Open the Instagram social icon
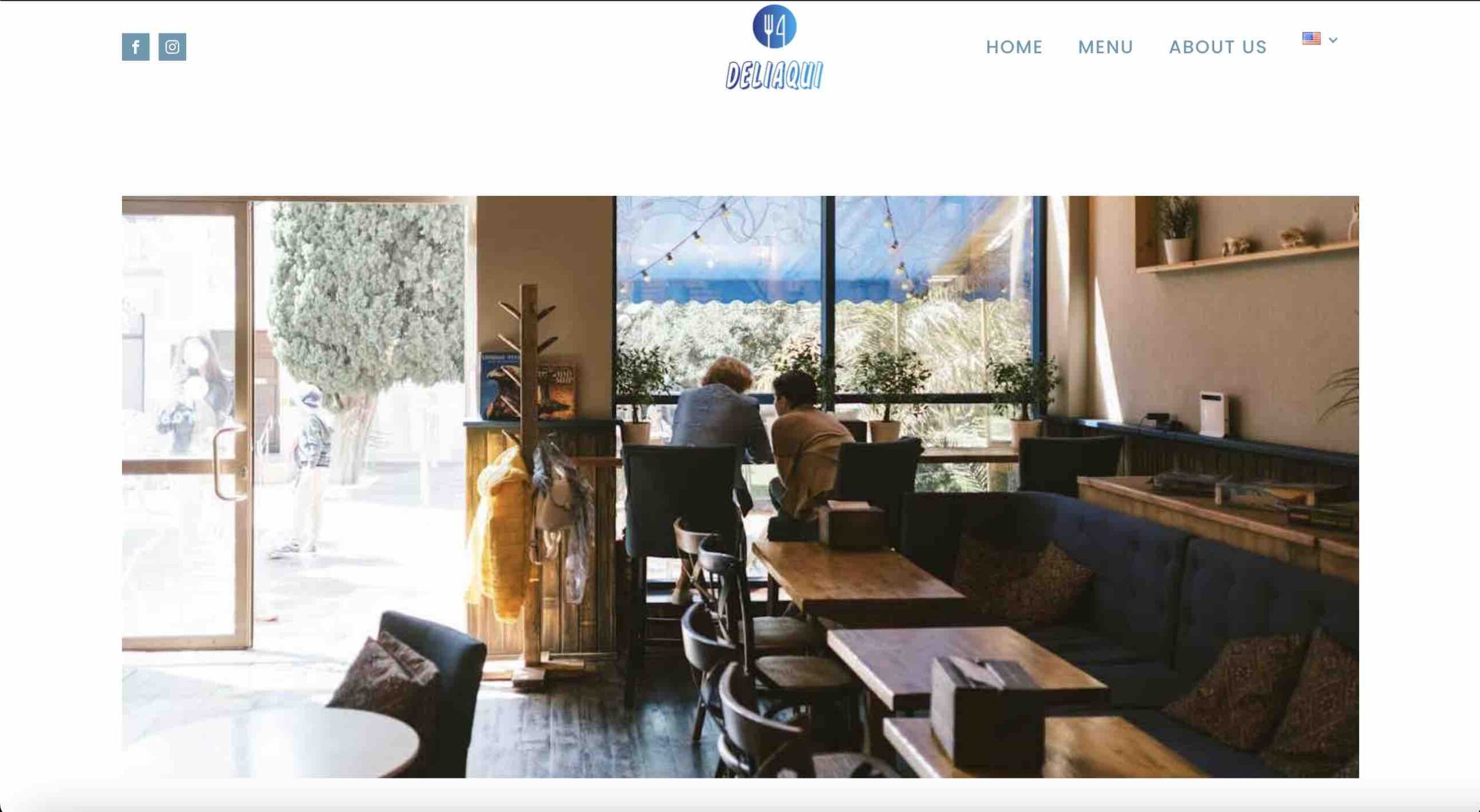This screenshot has height=812, width=1480. [x=172, y=47]
